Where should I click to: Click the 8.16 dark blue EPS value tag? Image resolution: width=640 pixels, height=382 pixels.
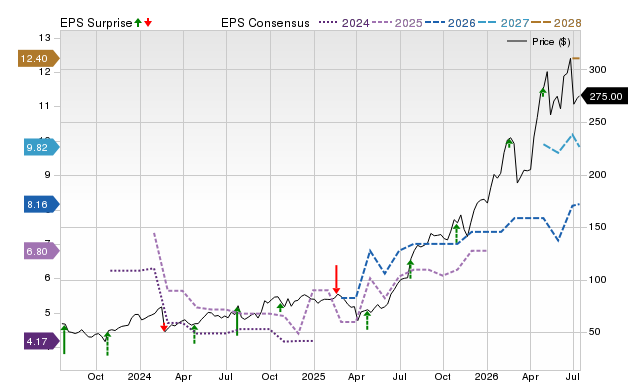(x=42, y=204)
